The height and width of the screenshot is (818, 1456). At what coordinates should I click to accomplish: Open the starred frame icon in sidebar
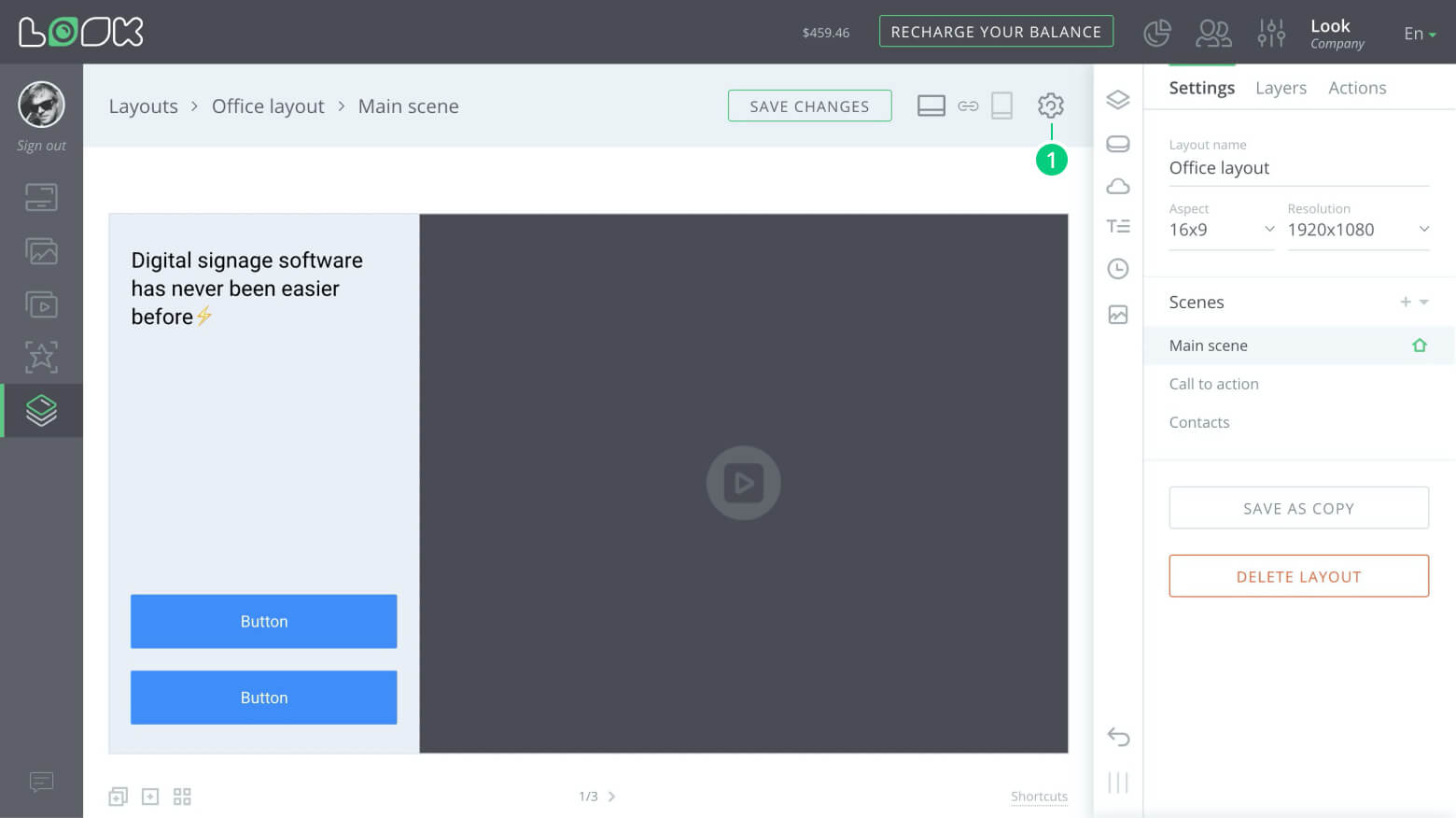41,357
